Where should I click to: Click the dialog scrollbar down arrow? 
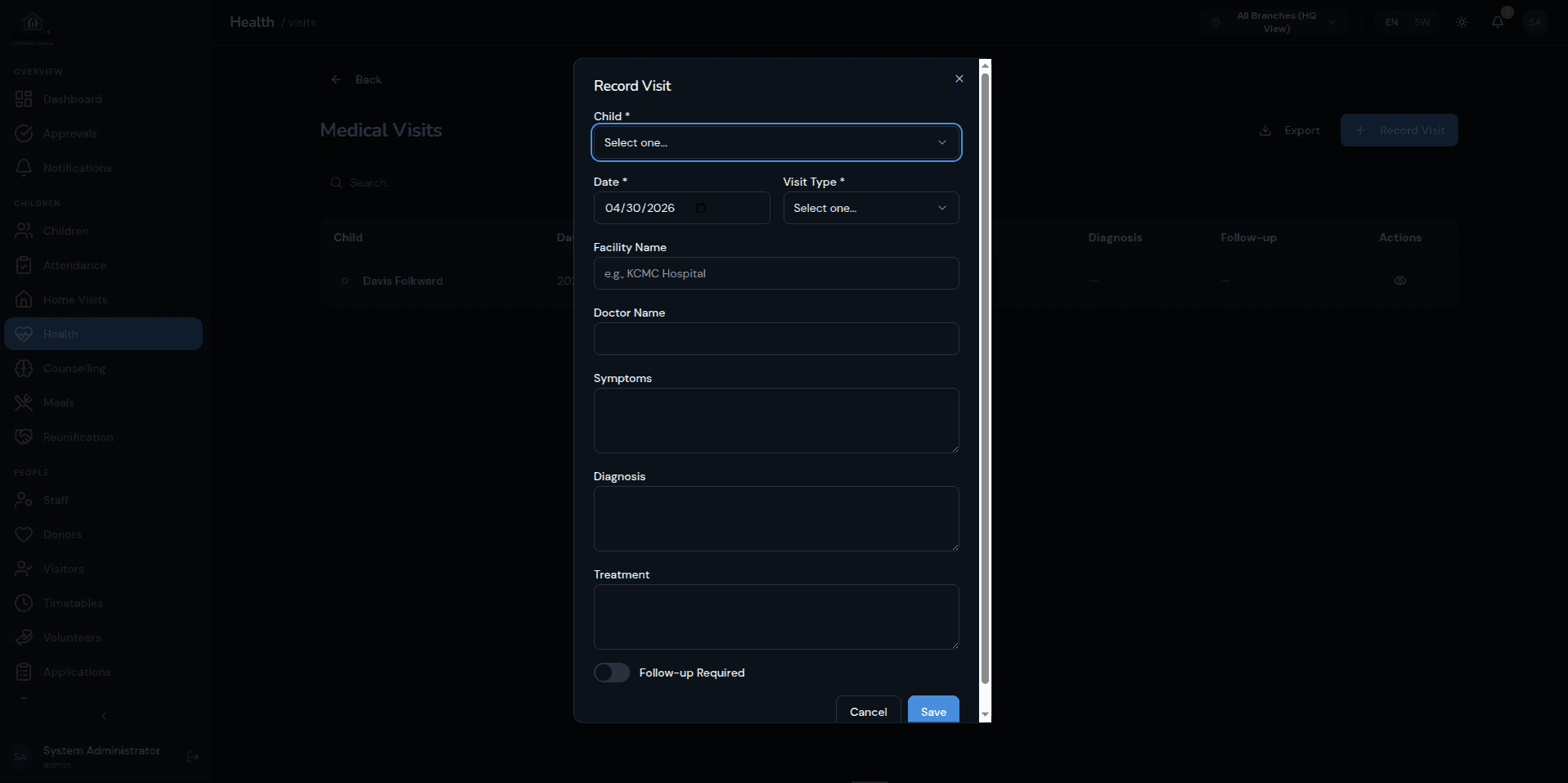coord(985,715)
